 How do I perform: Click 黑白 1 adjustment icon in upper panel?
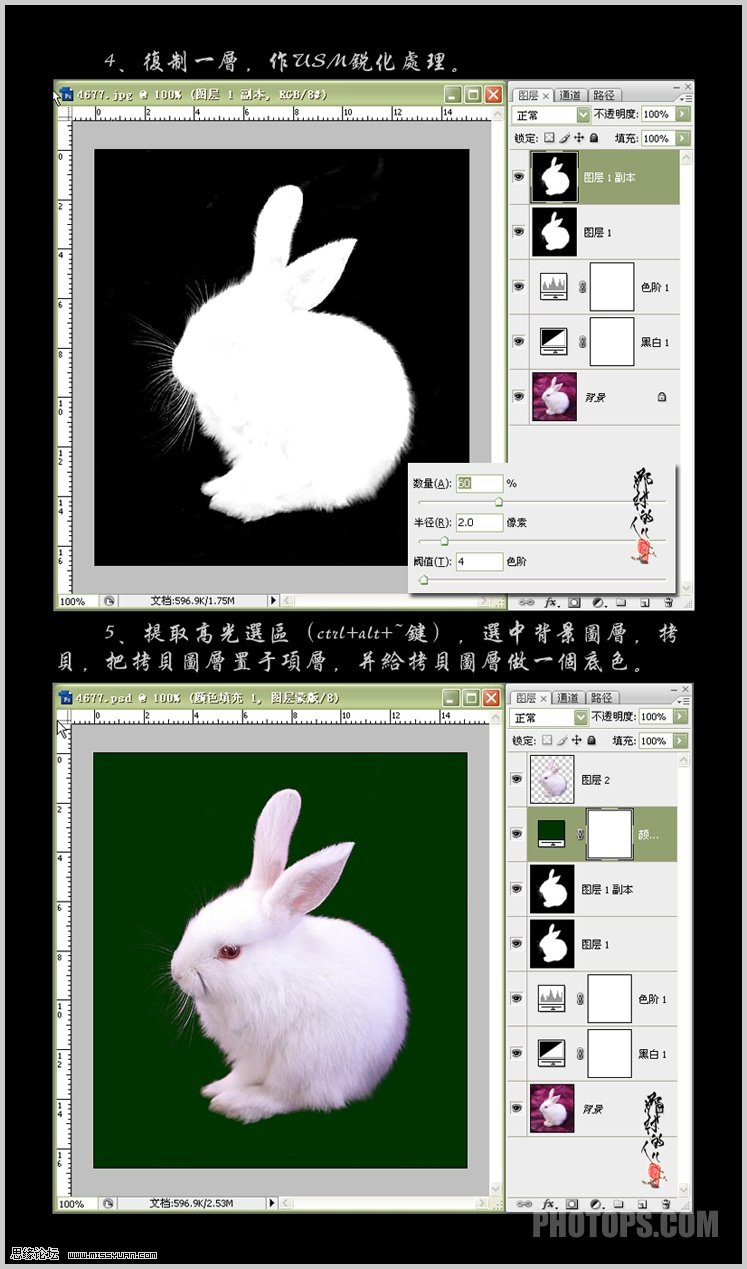pyautogui.click(x=553, y=342)
